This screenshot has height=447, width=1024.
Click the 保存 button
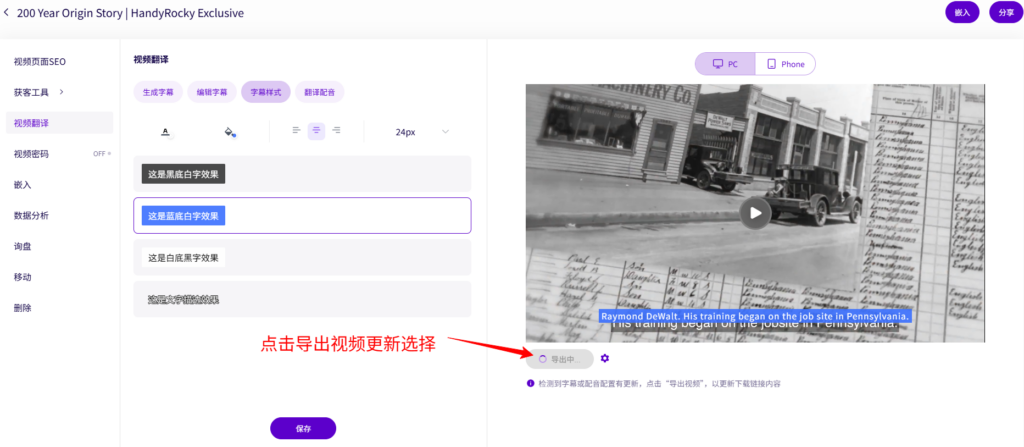click(x=303, y=428)
